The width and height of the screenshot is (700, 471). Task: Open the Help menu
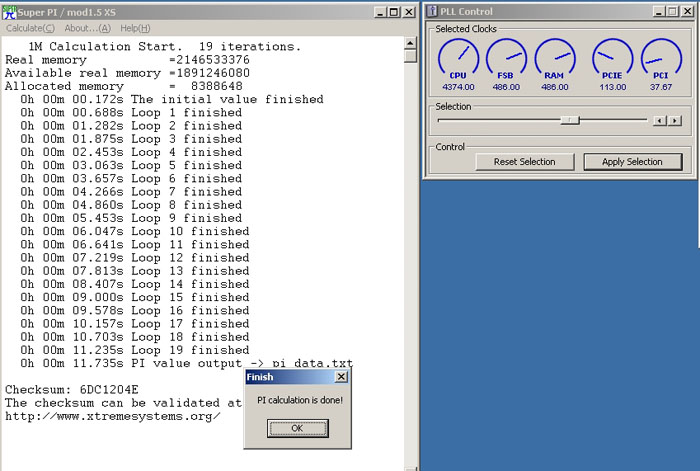tap(135, 28)
